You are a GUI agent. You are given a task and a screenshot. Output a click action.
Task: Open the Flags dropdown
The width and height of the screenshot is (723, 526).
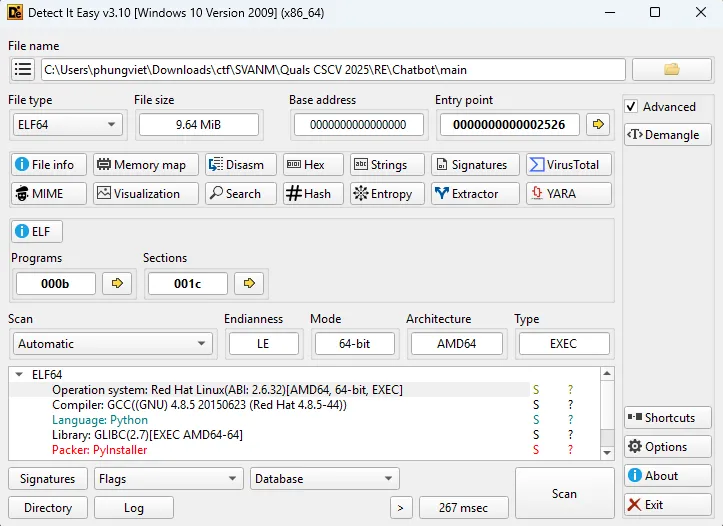click(x=169, y=479)
